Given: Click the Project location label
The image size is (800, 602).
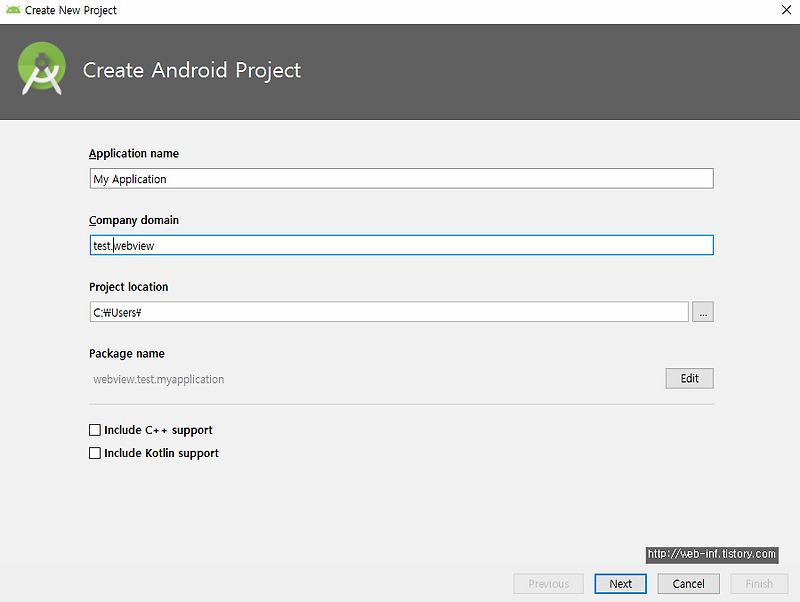Looking at the screenshot, I should (x=129, y=287).
